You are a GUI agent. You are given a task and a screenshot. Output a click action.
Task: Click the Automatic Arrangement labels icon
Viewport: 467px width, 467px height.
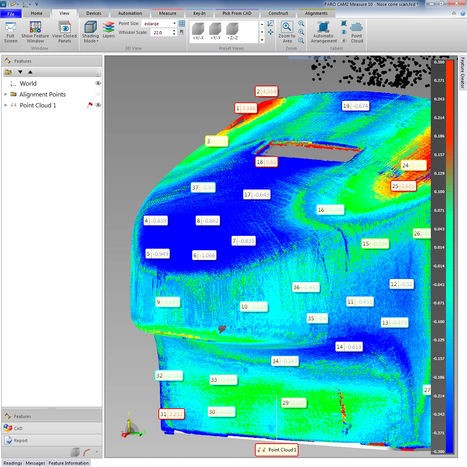pyautogui.click(x=324, y=32)
